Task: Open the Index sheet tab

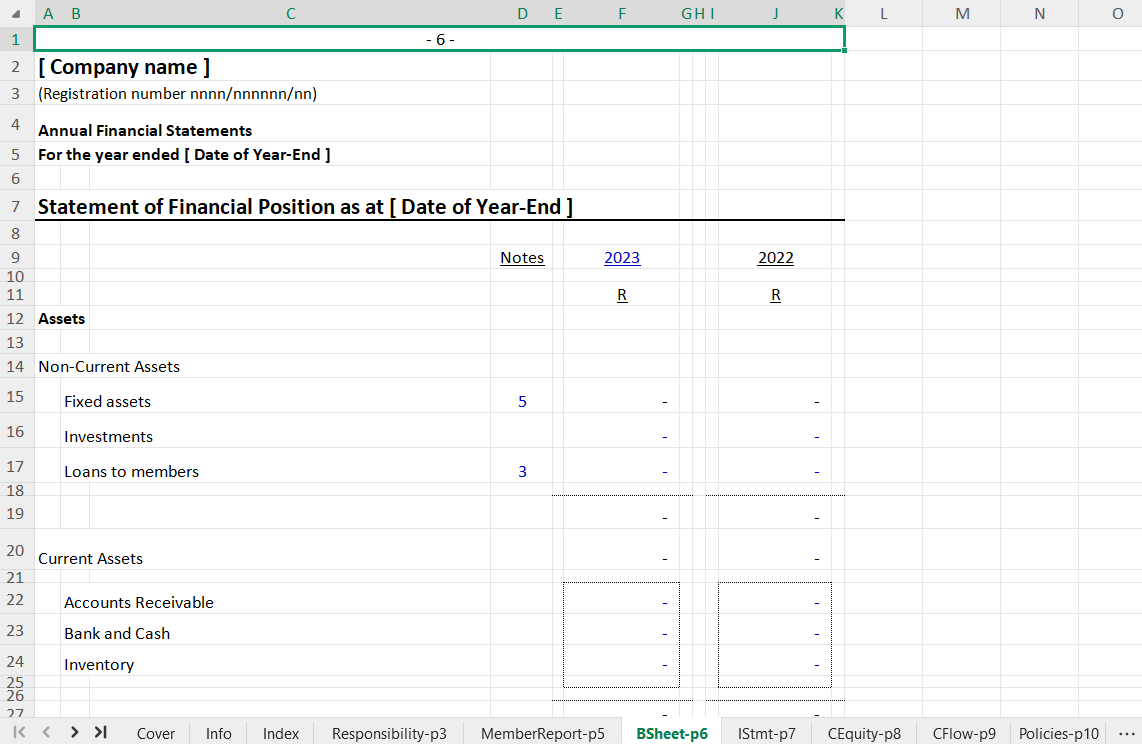Action: [x=281, y=733]
